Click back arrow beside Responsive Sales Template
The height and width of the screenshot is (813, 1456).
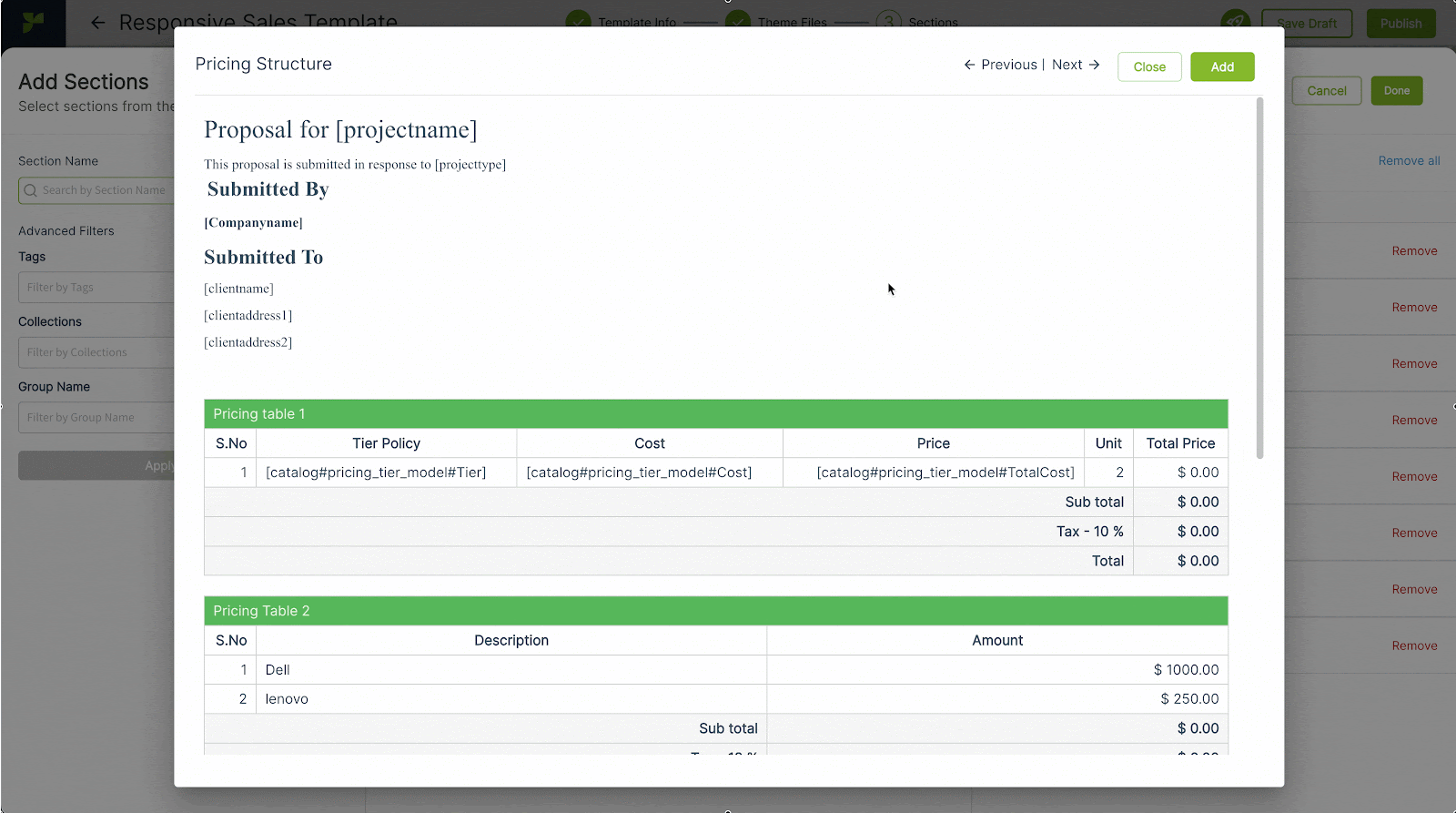[98, 23]
